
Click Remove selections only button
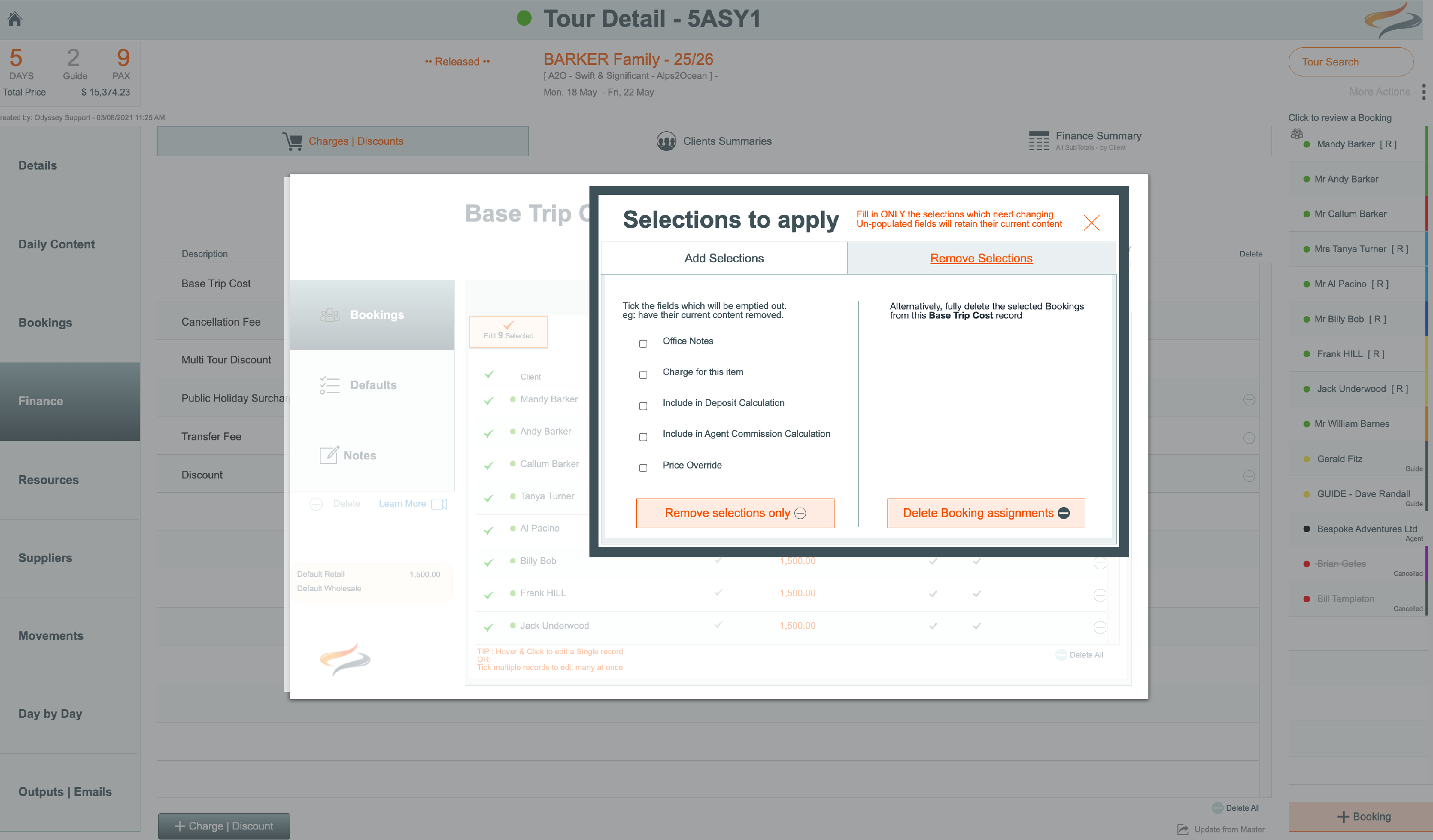click(735, 513)
